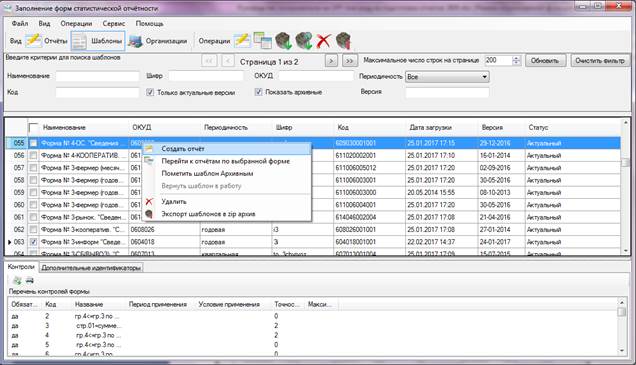
Task: Click the create-report pencil icon after Операции
Action: (242, 41)
